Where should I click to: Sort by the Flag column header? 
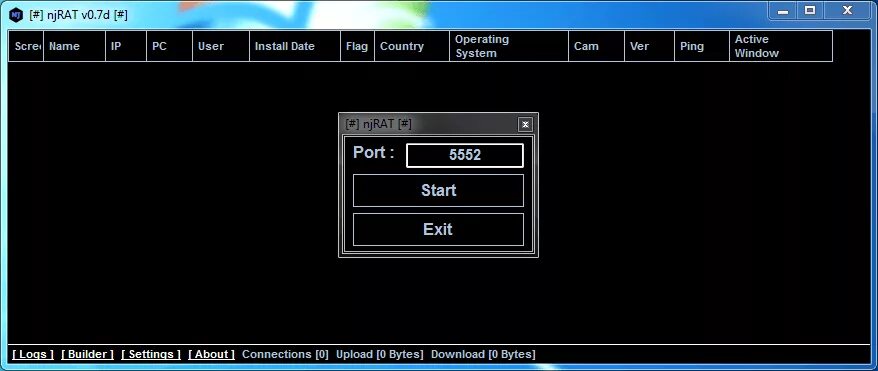click(357, 46)
